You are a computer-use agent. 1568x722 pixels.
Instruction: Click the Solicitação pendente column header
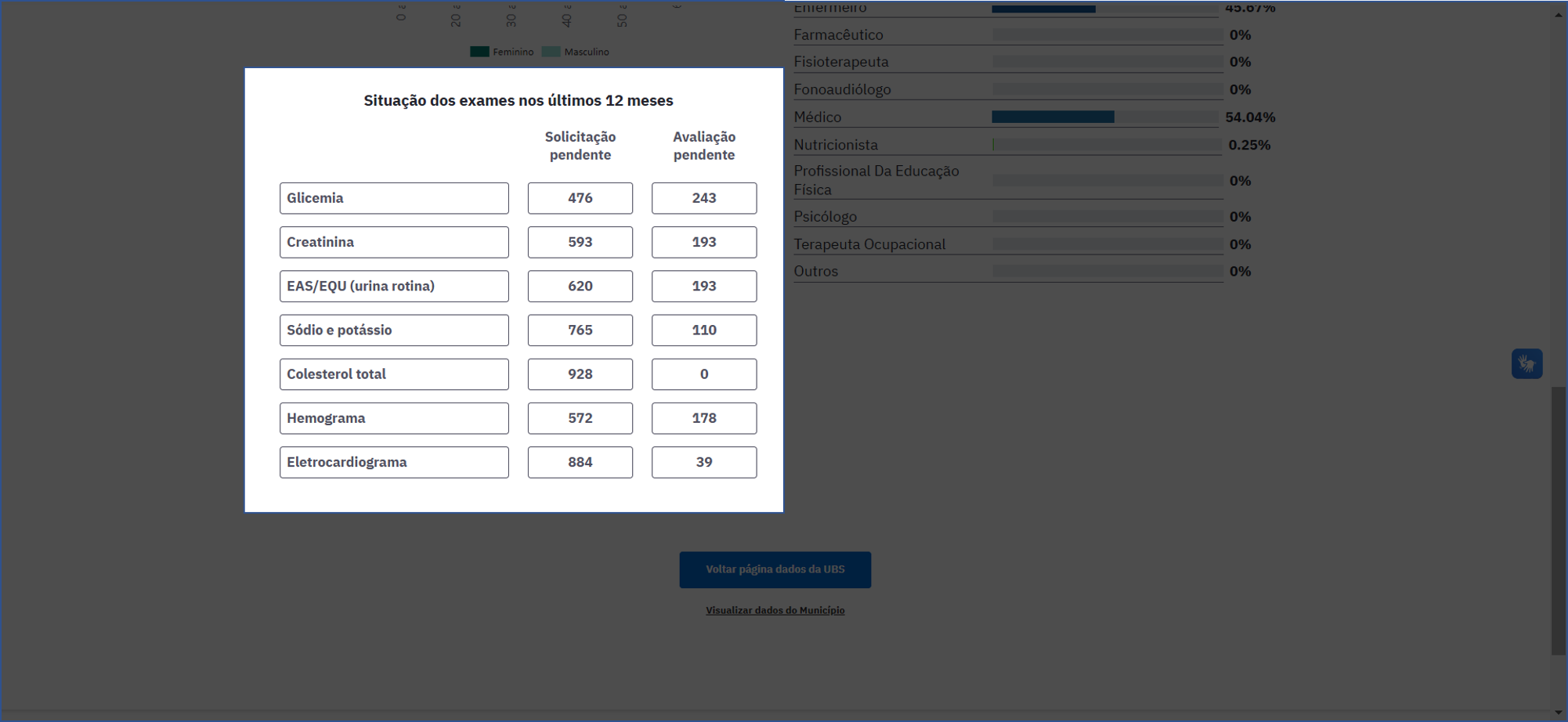[x=580, y=146]
